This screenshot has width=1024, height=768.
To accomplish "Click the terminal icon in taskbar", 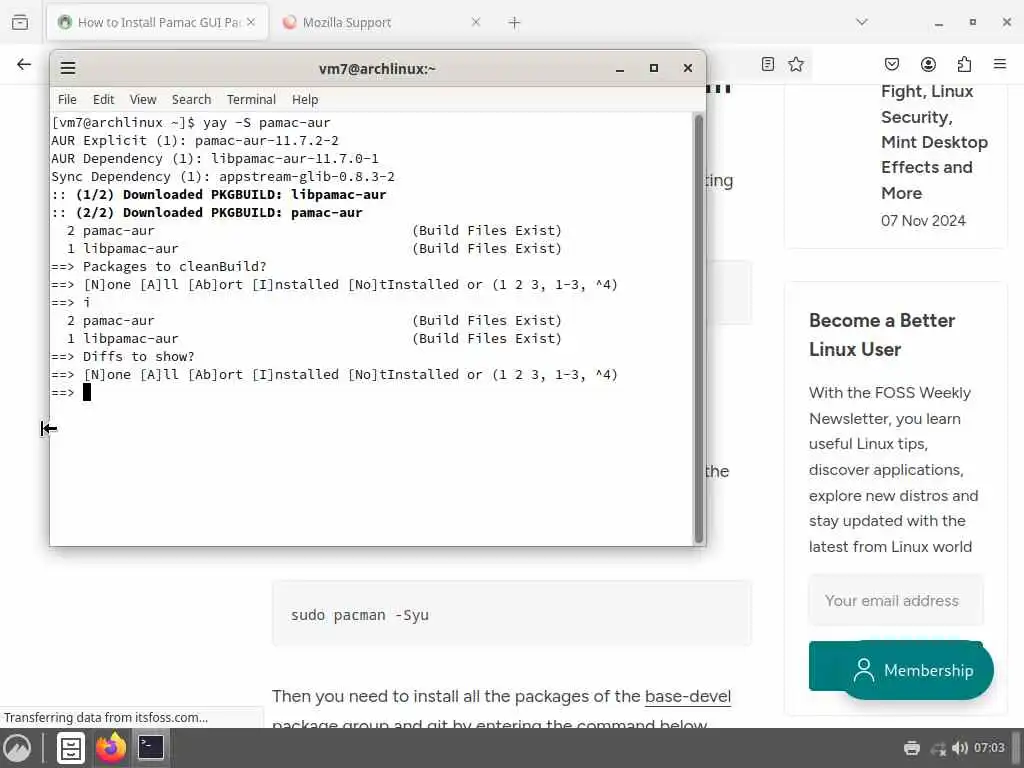I will pyautogui.click(x=151, y=747).
